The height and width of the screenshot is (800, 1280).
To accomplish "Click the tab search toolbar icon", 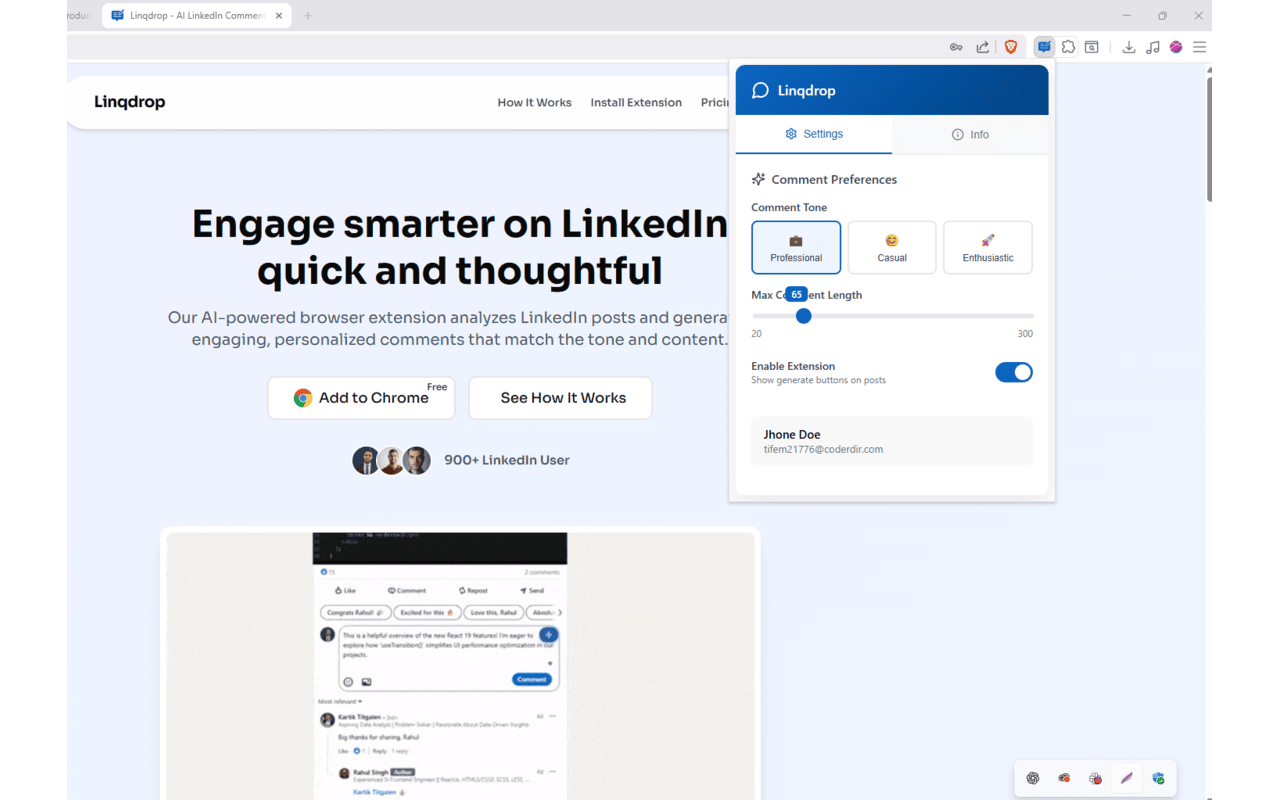I will [x=1092, y=47].
